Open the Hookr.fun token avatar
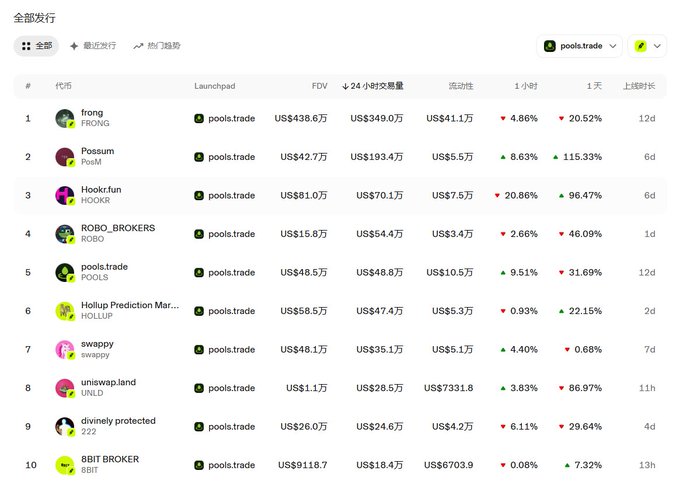This screenshot has width=680, height=488. [x=65, y=195]
